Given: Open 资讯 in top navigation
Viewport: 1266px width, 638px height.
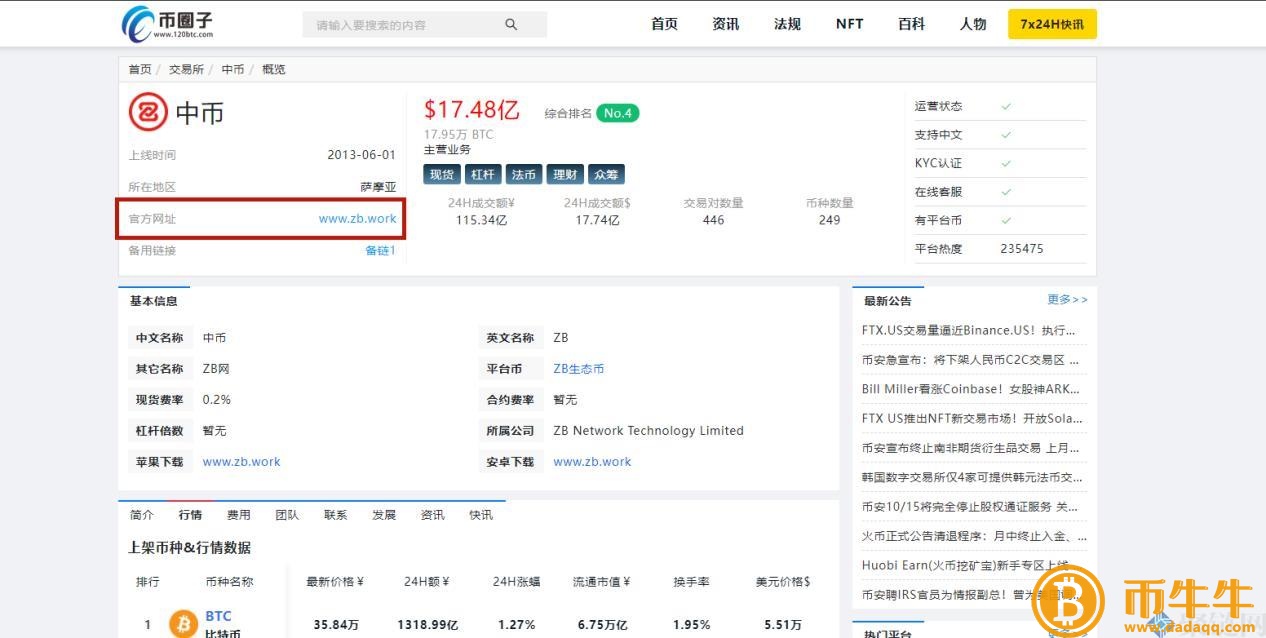Looking at the screenshot, I should [x=726, y=24].
